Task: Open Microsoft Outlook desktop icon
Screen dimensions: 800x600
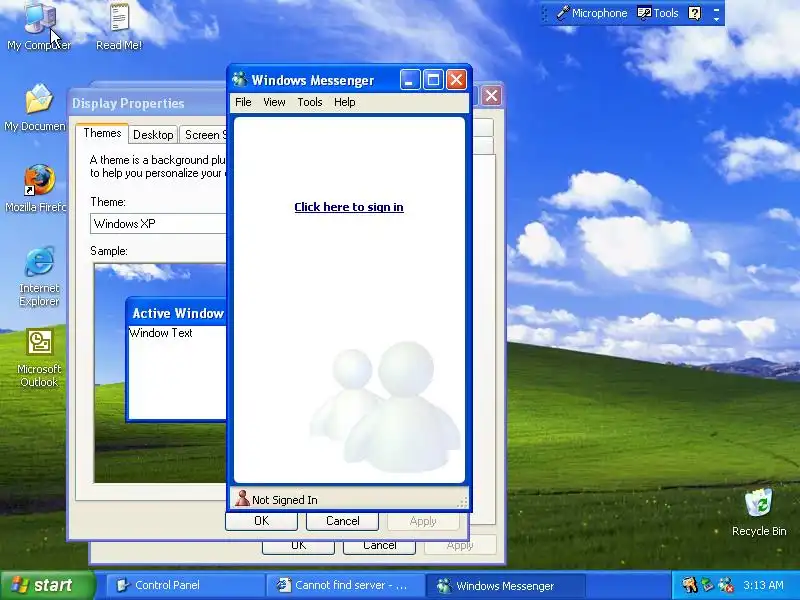Action: pos(39,357)
